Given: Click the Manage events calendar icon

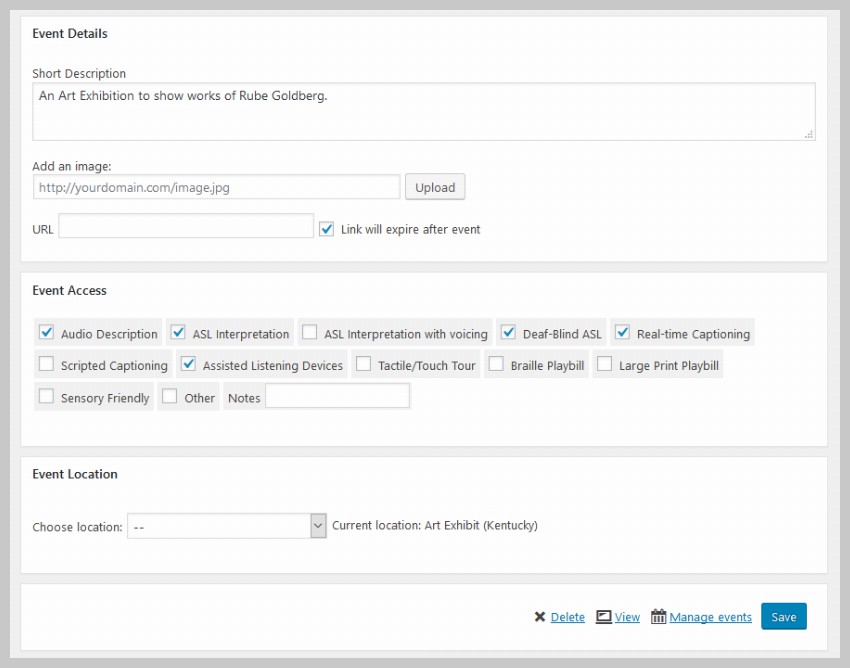Looking at the screenshot, I should click(658, 617).
